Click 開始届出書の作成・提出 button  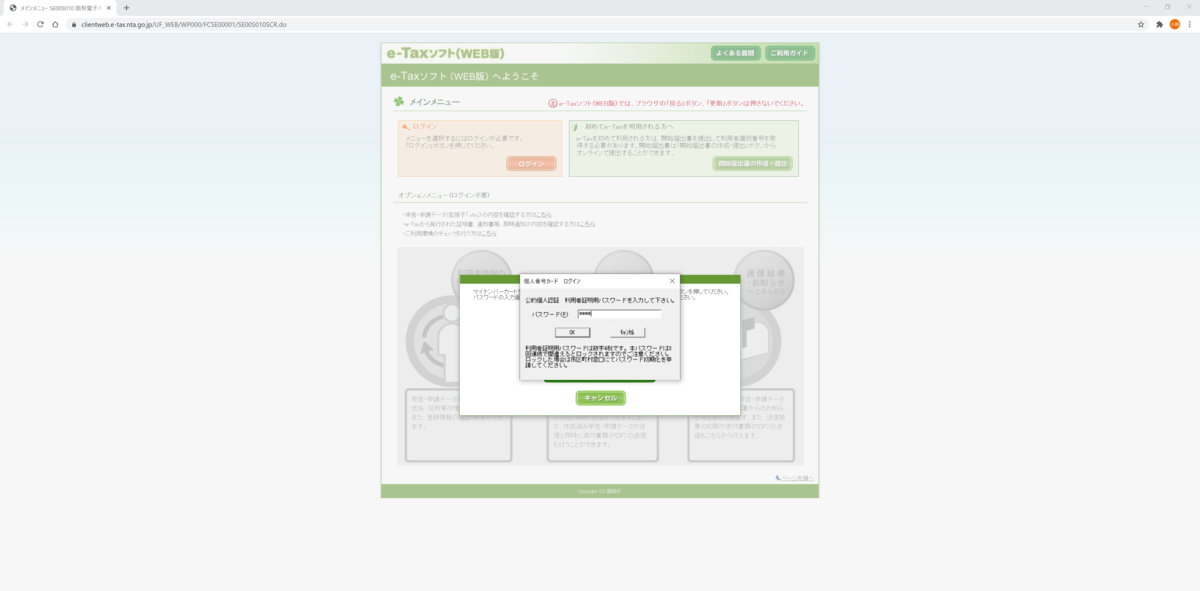click(x=752, y=163)
